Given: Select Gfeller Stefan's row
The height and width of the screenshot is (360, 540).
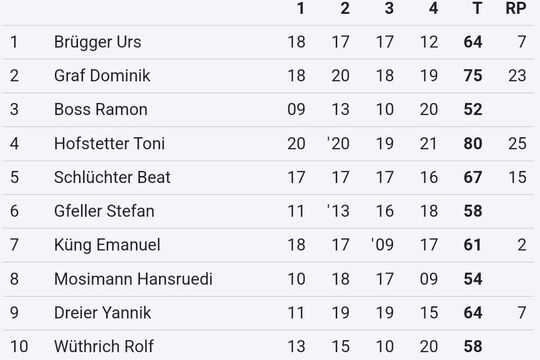Looking at the screenshot, I should pos(268,211).
